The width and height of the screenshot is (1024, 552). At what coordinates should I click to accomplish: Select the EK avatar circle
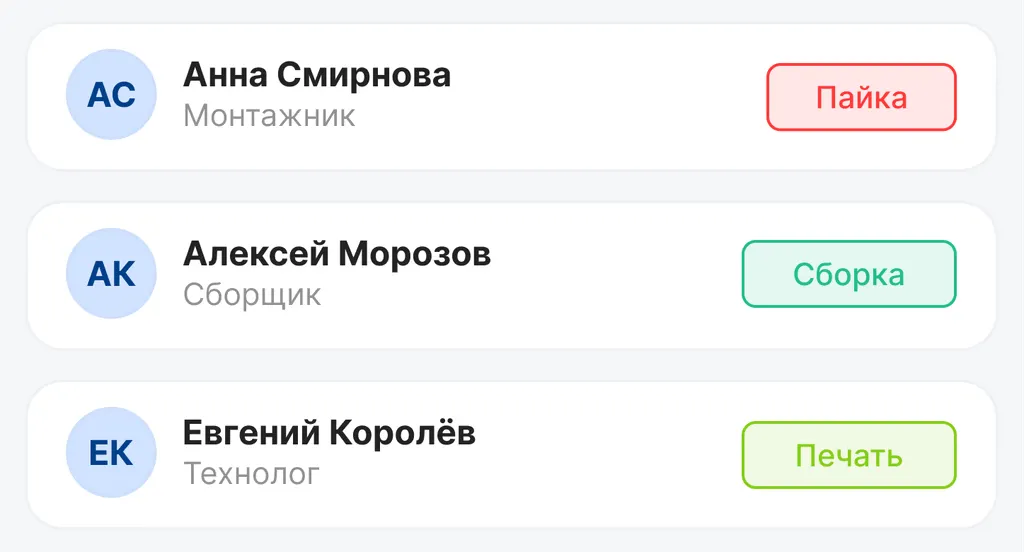[x=111, y=453]
